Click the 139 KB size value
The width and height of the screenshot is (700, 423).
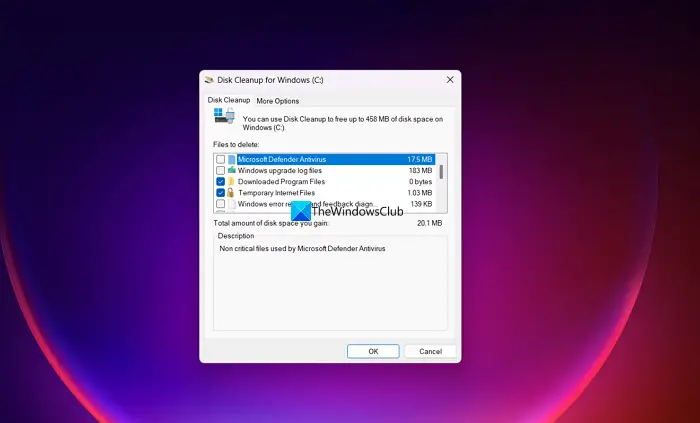(x=421, y=204)
